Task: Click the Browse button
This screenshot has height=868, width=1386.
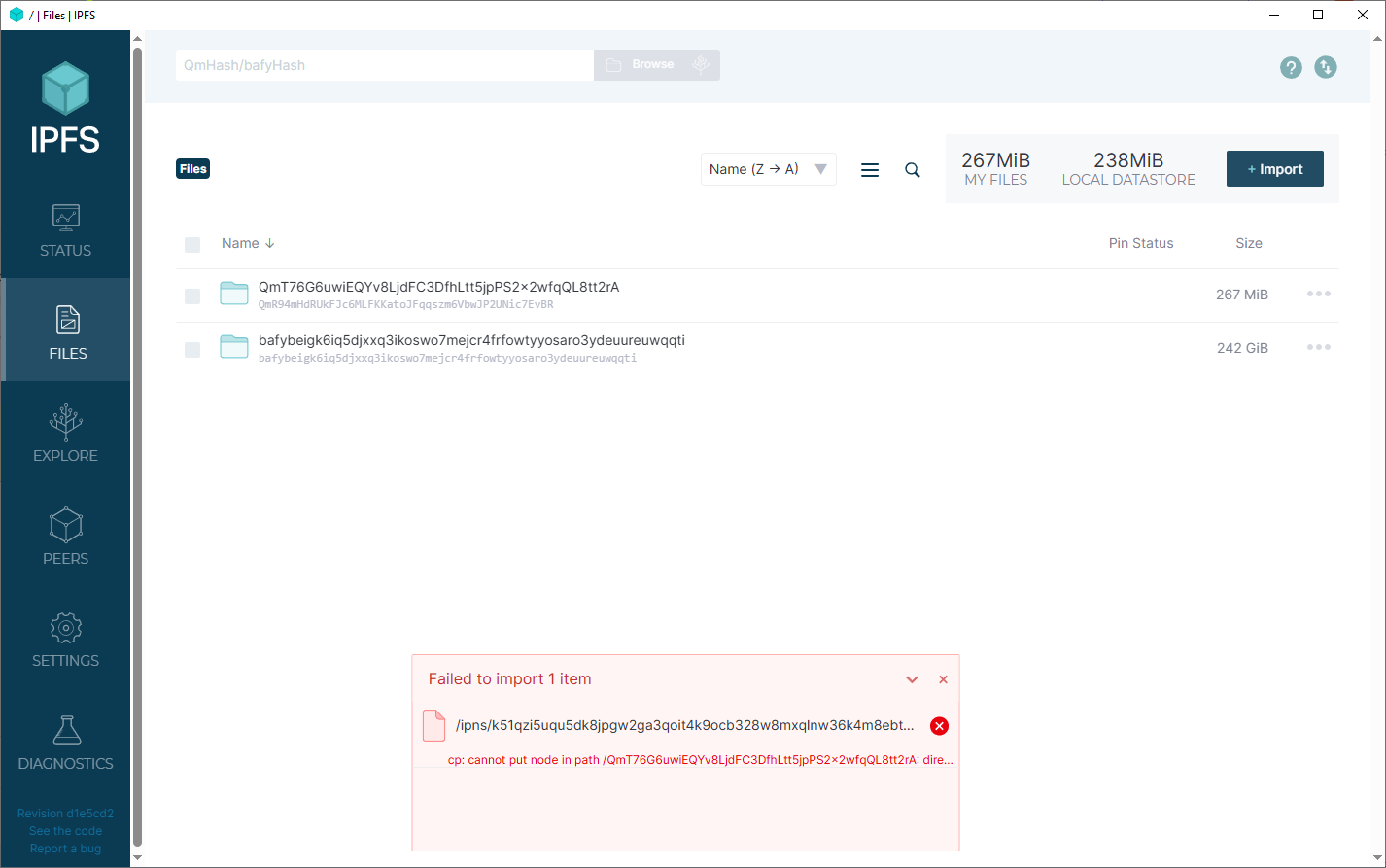Action: (641, 65)
